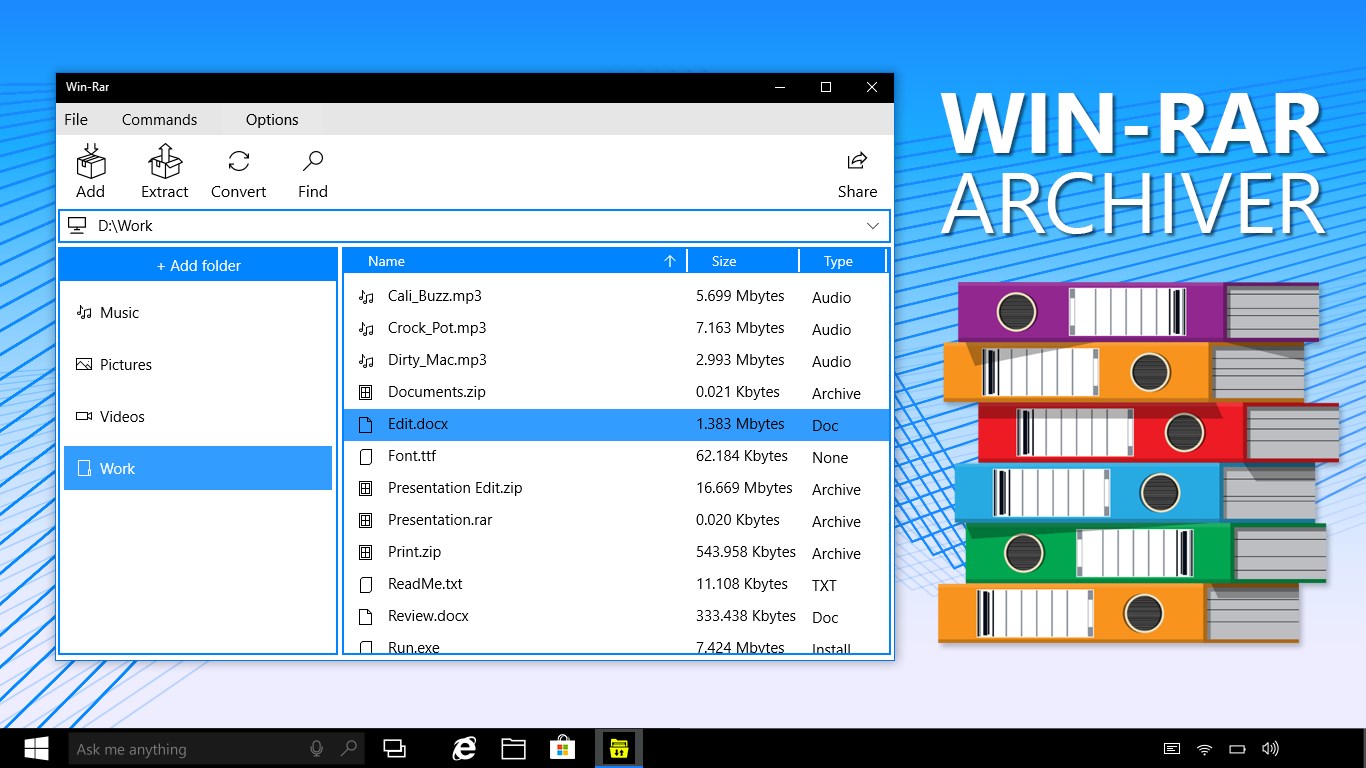Open the Windows Start menu

point(37,749)
